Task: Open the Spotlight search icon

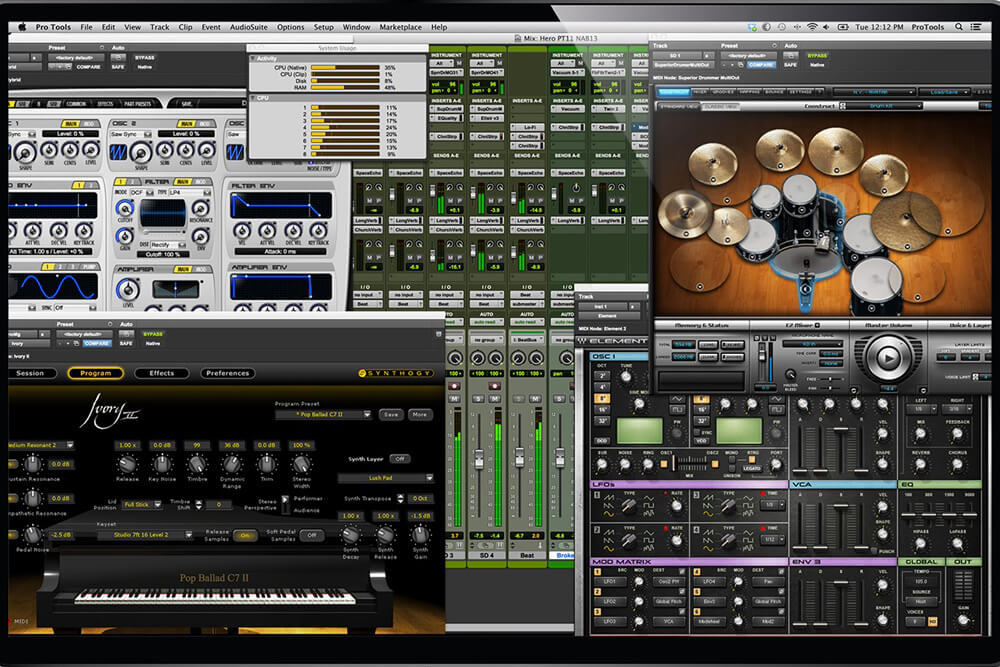Action: (x=959, y=27)
